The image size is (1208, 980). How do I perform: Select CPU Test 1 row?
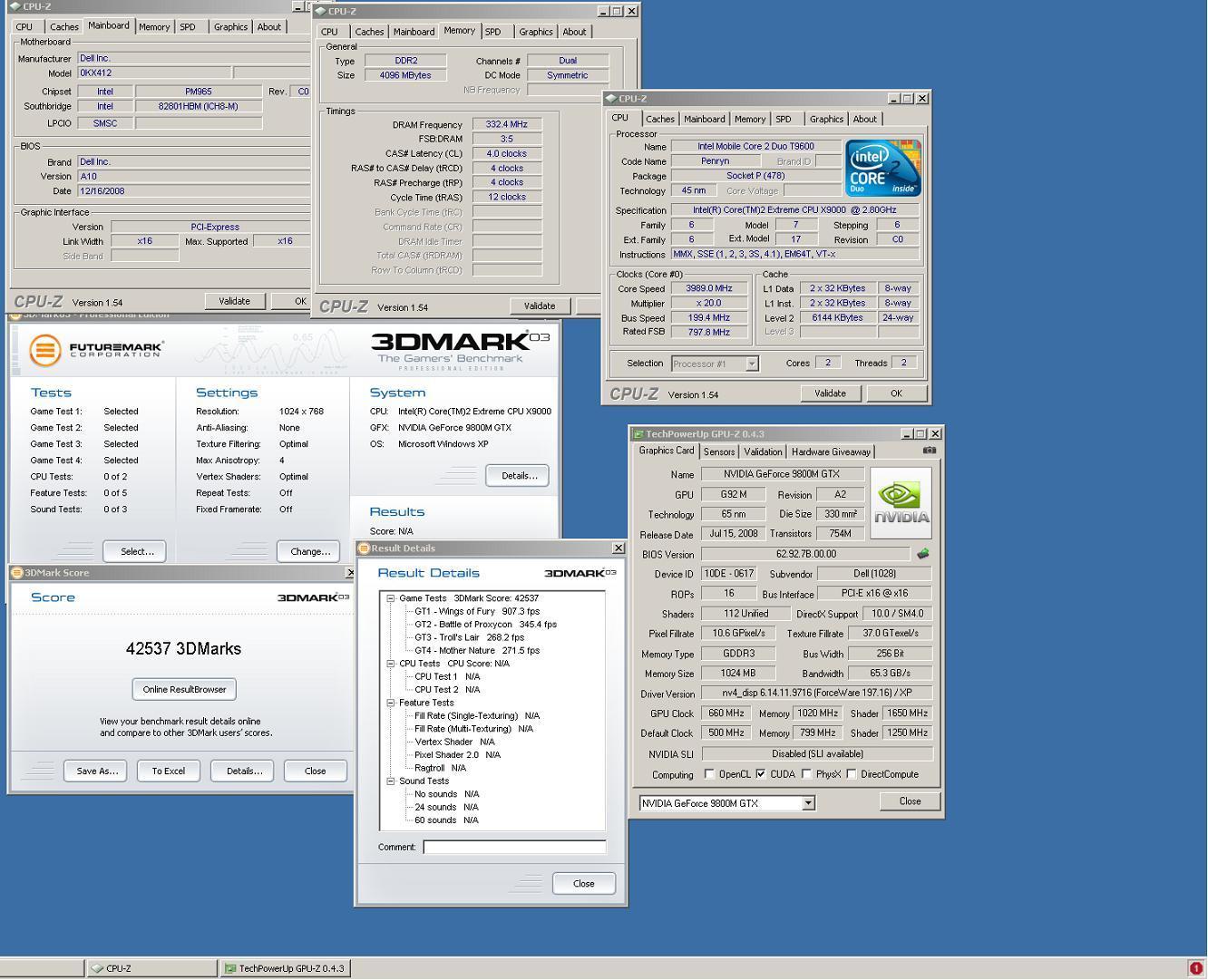[447, 676]
